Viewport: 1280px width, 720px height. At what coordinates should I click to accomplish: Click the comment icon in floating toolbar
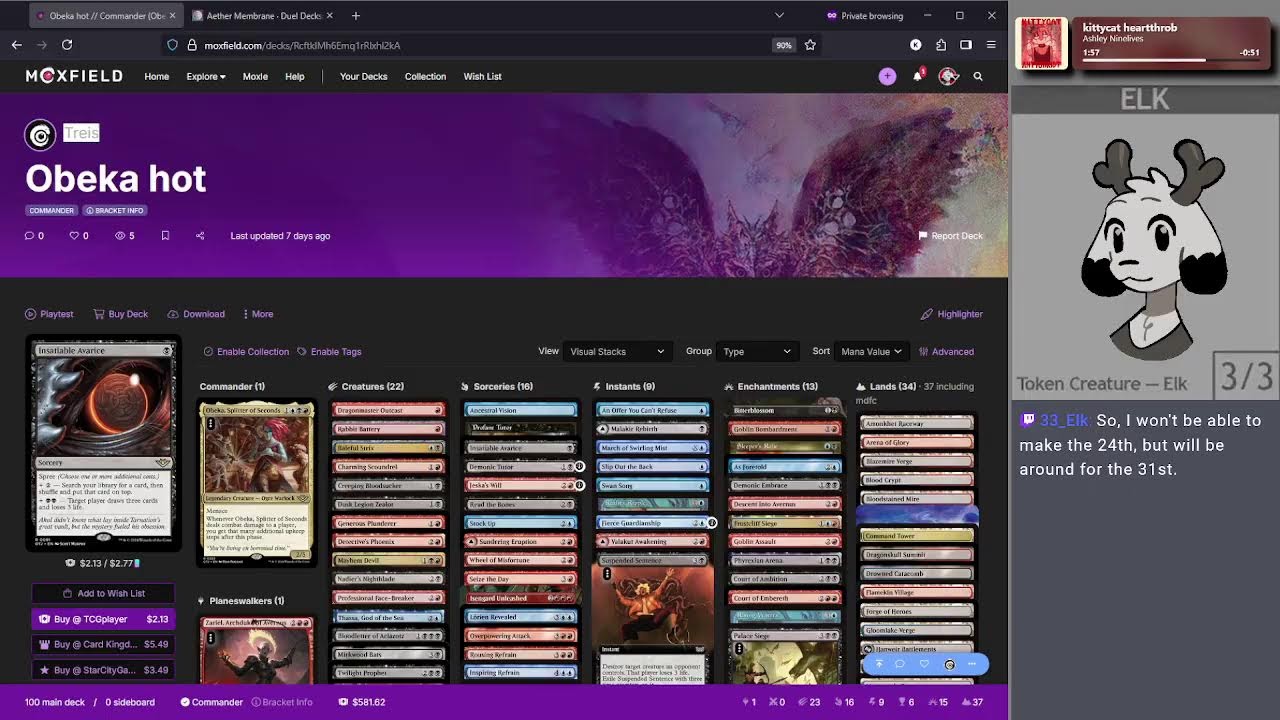tap(900, 664)
